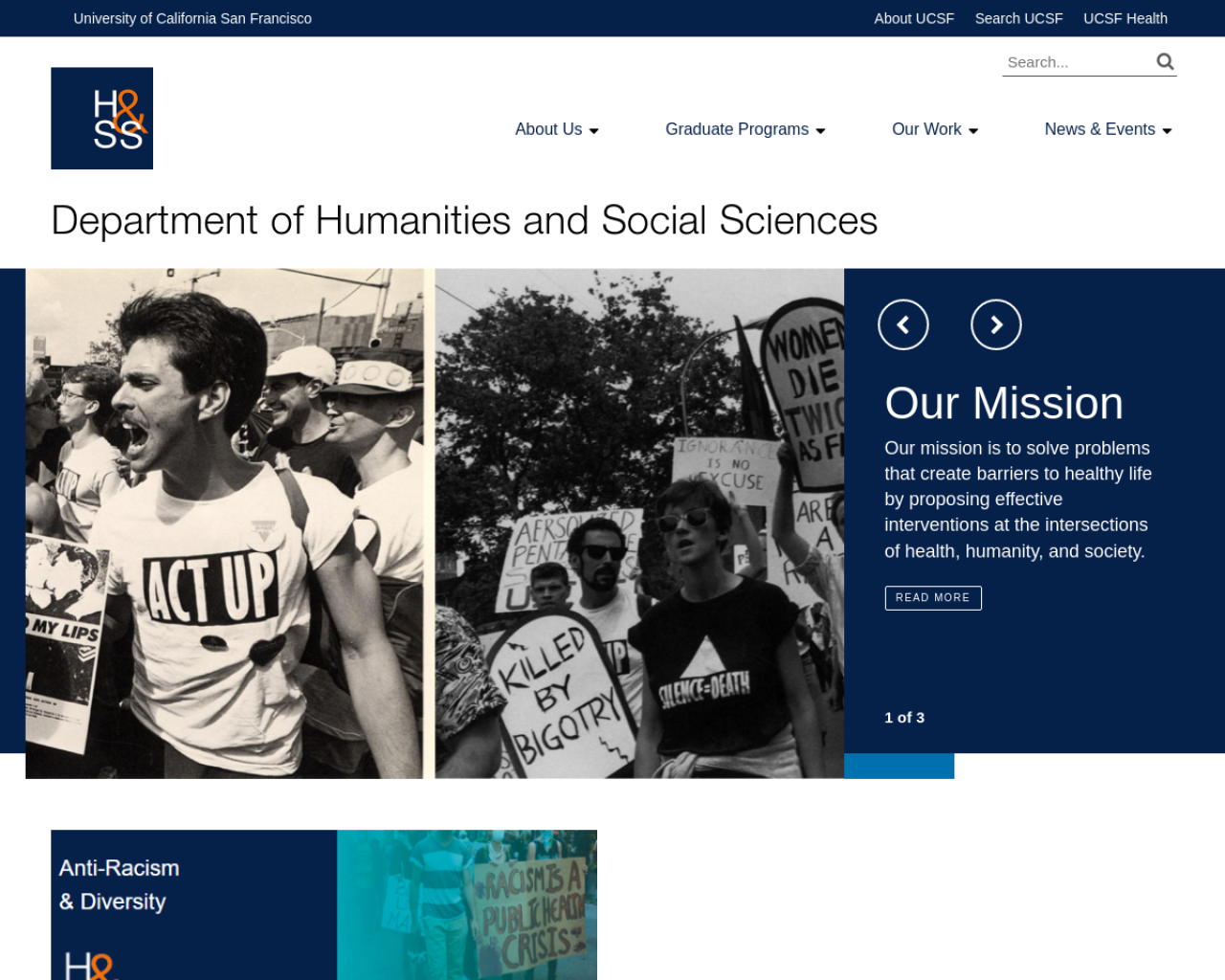
Task: Open the UCSF Health link
Action: click(1125, 18)
